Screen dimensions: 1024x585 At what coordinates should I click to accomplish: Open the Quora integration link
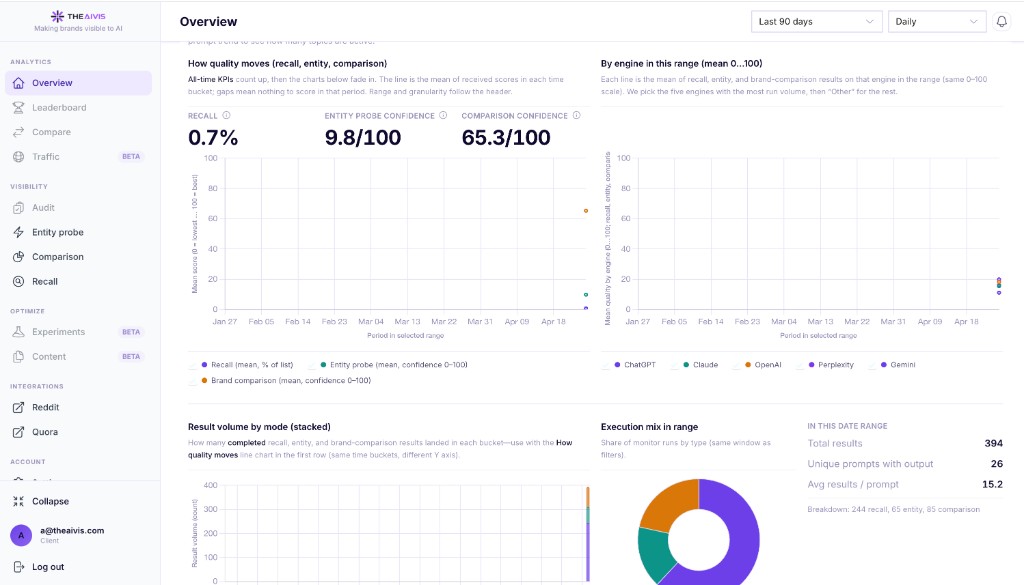pos(78,432)
